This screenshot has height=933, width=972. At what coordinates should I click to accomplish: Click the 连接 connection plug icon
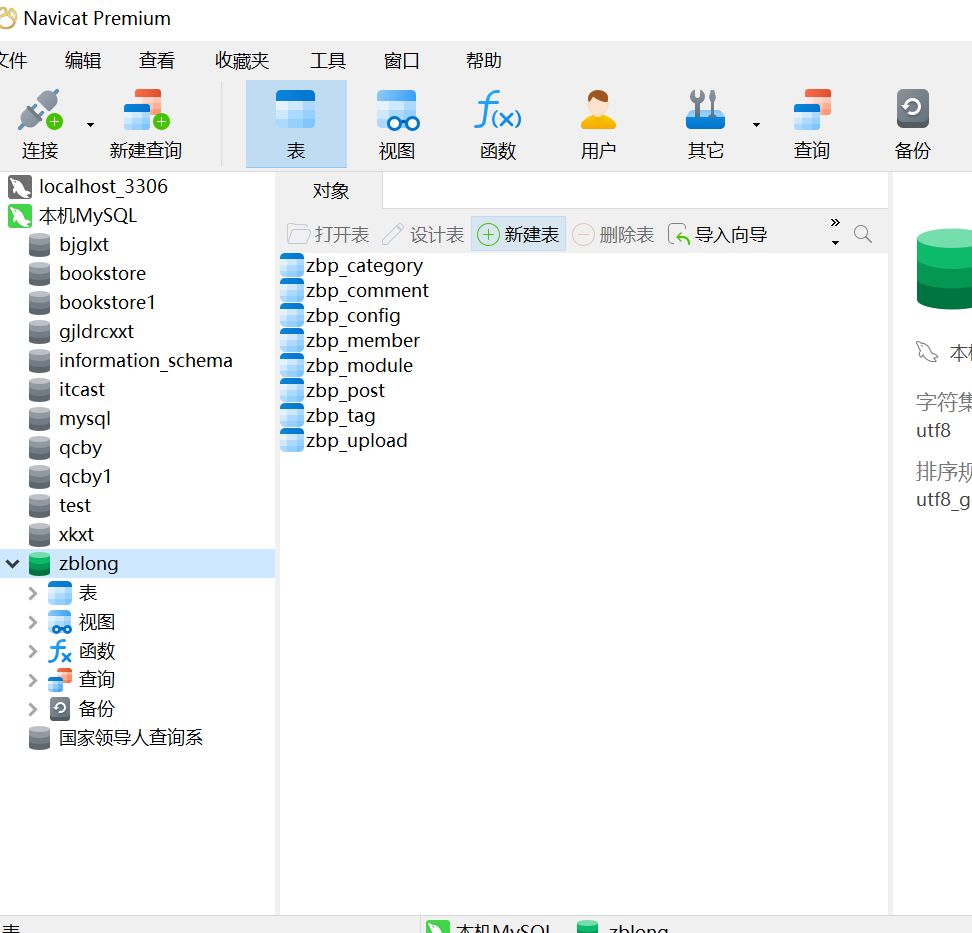[40, 110]
